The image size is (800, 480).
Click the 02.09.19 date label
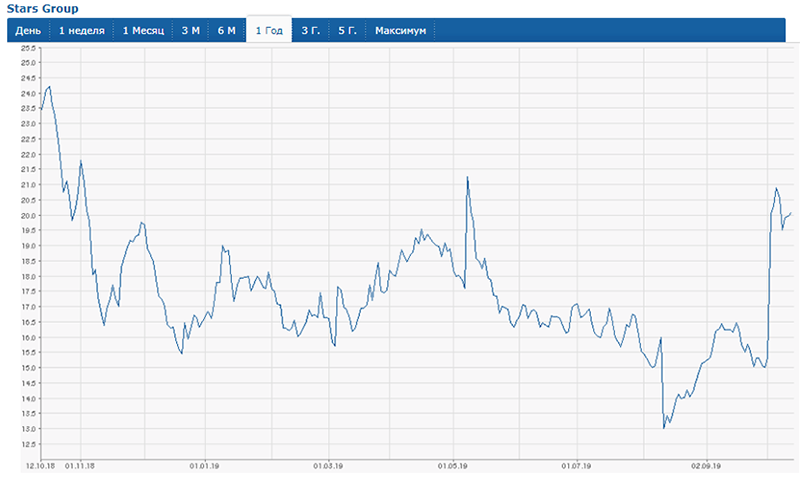[x=706, y=465]
